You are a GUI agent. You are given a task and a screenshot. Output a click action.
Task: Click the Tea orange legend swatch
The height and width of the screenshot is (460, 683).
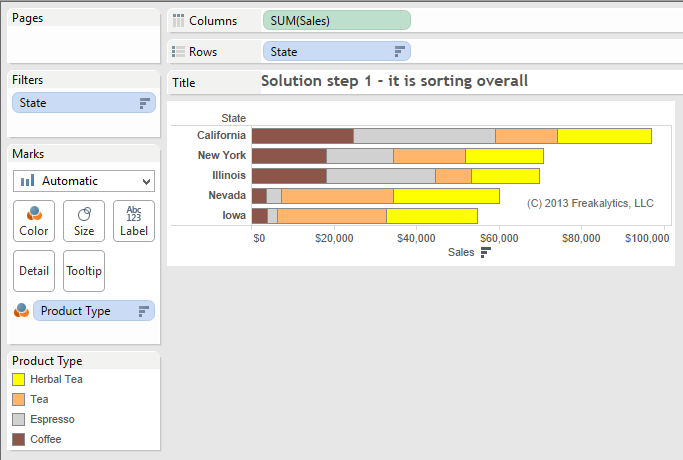point(18,399)
